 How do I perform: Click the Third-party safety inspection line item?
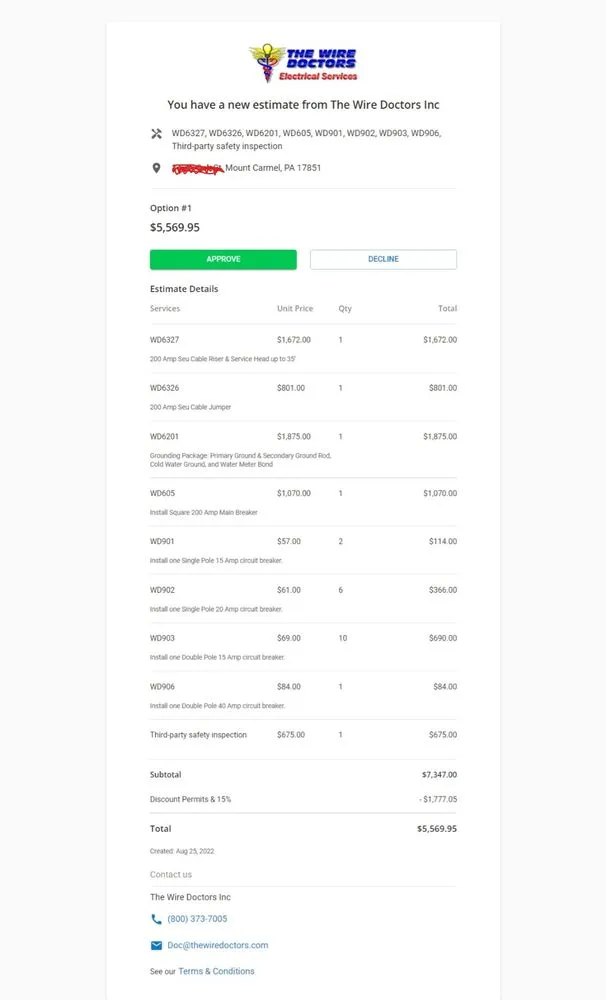198,735
